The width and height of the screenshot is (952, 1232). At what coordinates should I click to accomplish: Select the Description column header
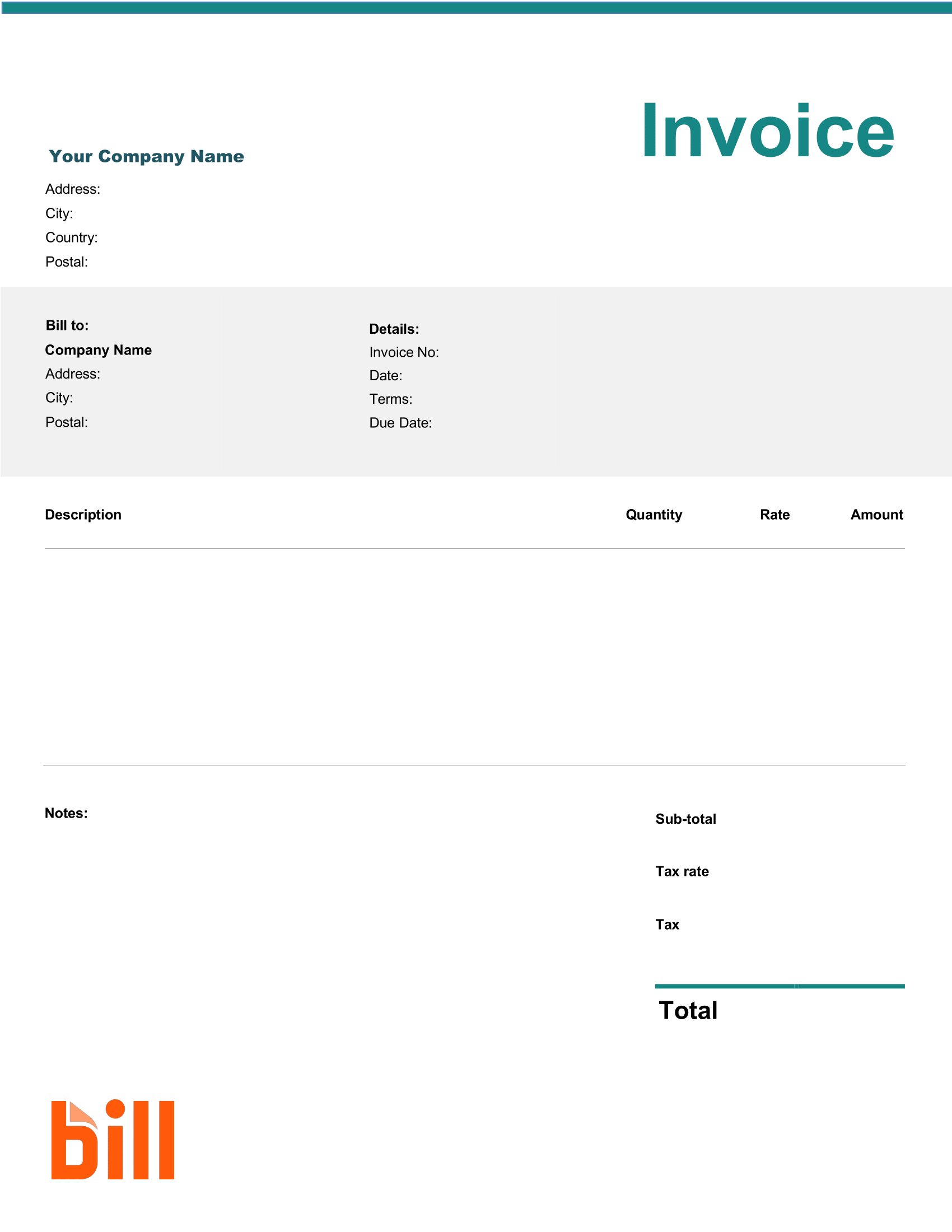click(x=83, y=514)
